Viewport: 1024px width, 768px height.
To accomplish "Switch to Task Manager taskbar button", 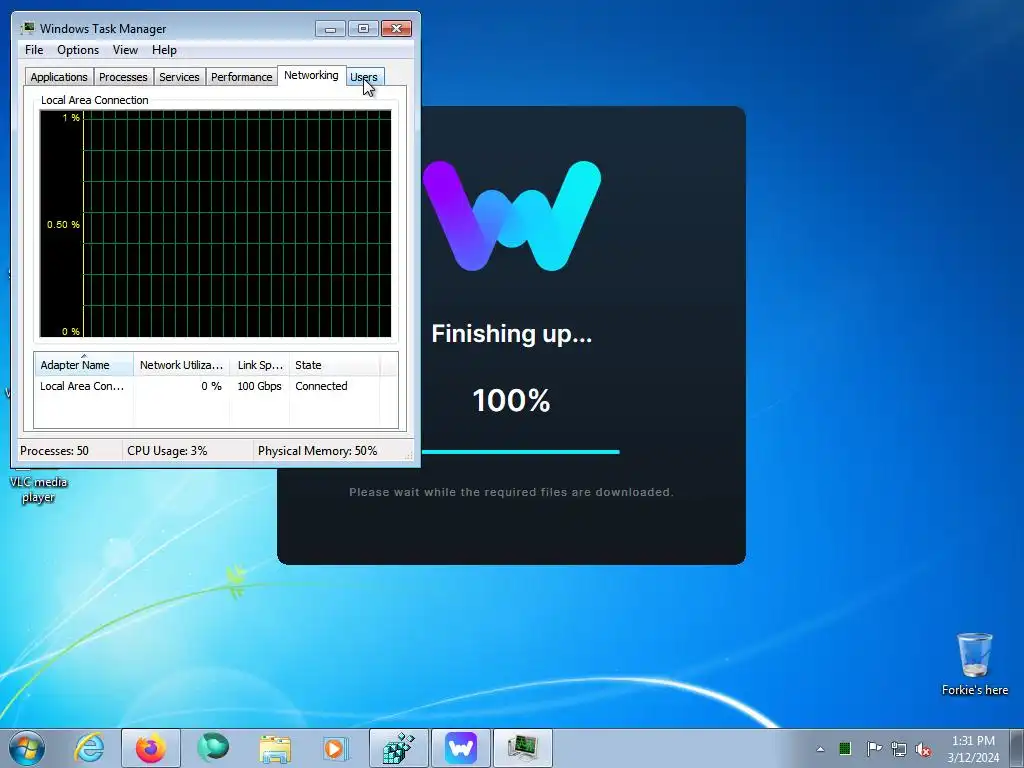I will click(522, 748).
